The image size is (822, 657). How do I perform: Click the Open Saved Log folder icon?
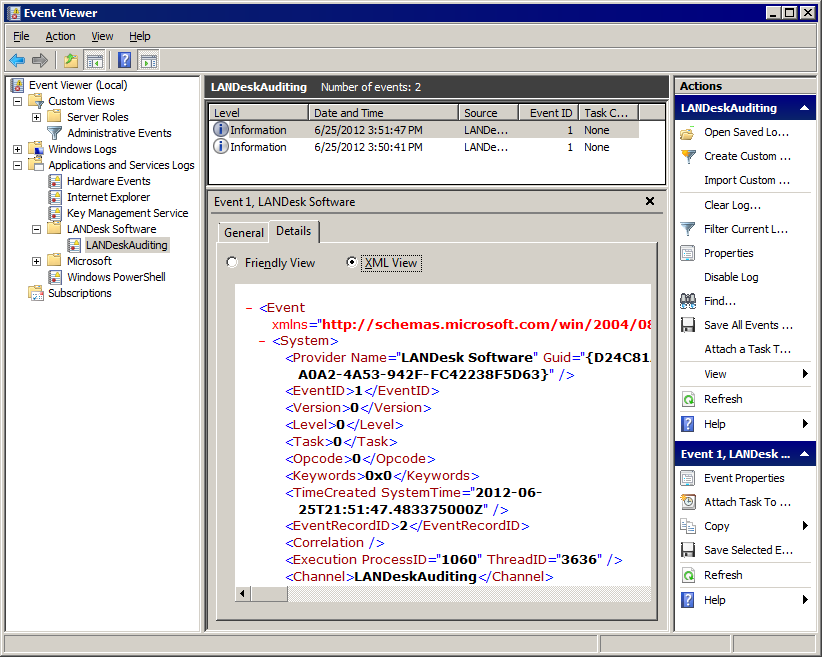click(688, 133)
